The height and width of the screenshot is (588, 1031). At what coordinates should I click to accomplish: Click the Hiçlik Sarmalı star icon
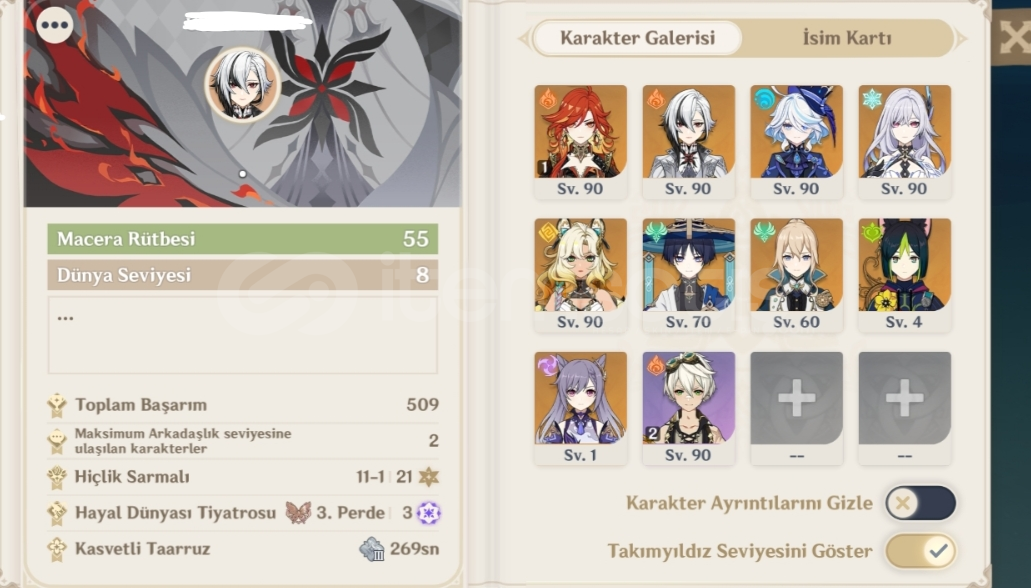click(429, 477)
